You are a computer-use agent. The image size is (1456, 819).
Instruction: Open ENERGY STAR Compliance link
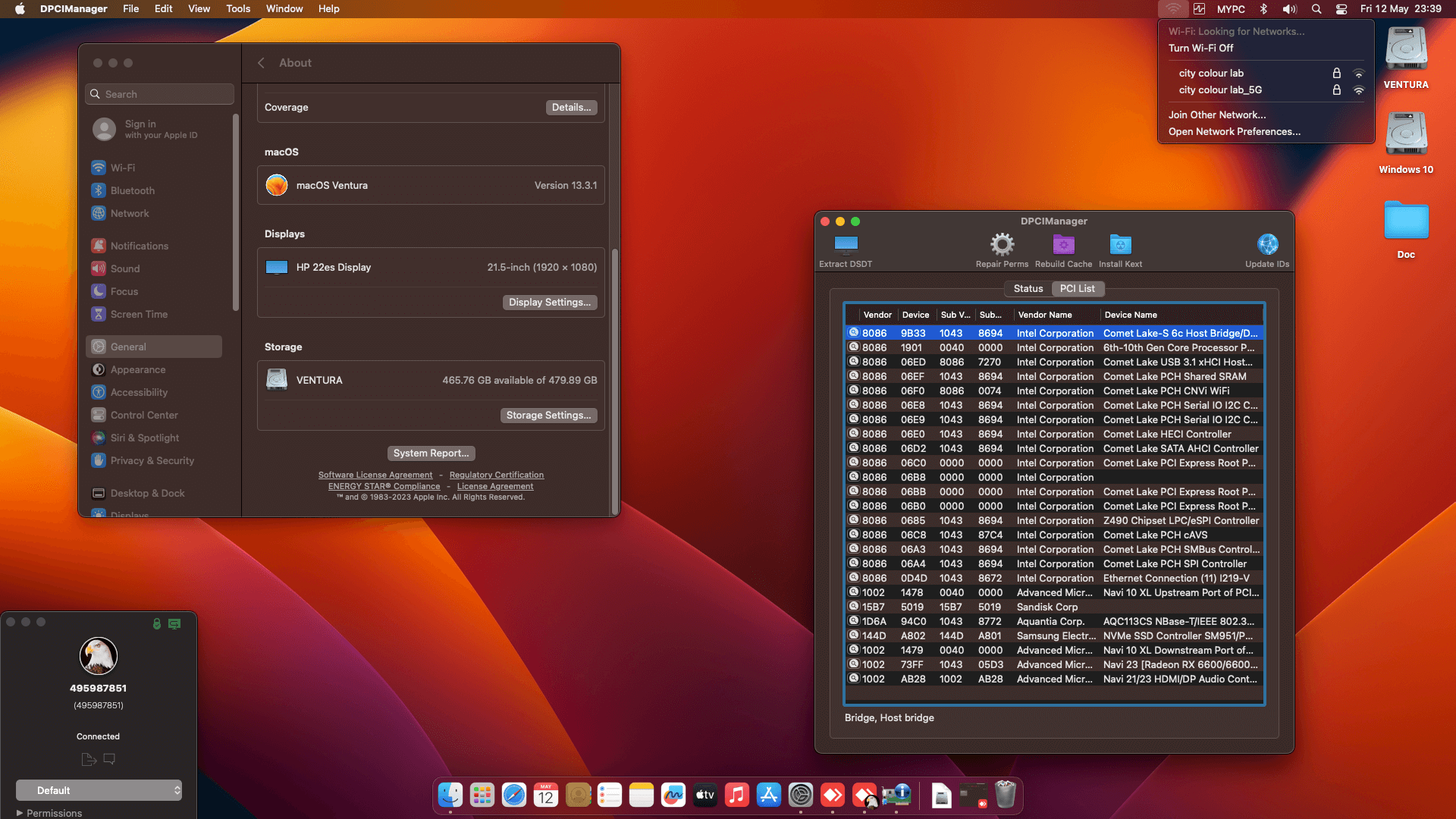coord(384,486)
